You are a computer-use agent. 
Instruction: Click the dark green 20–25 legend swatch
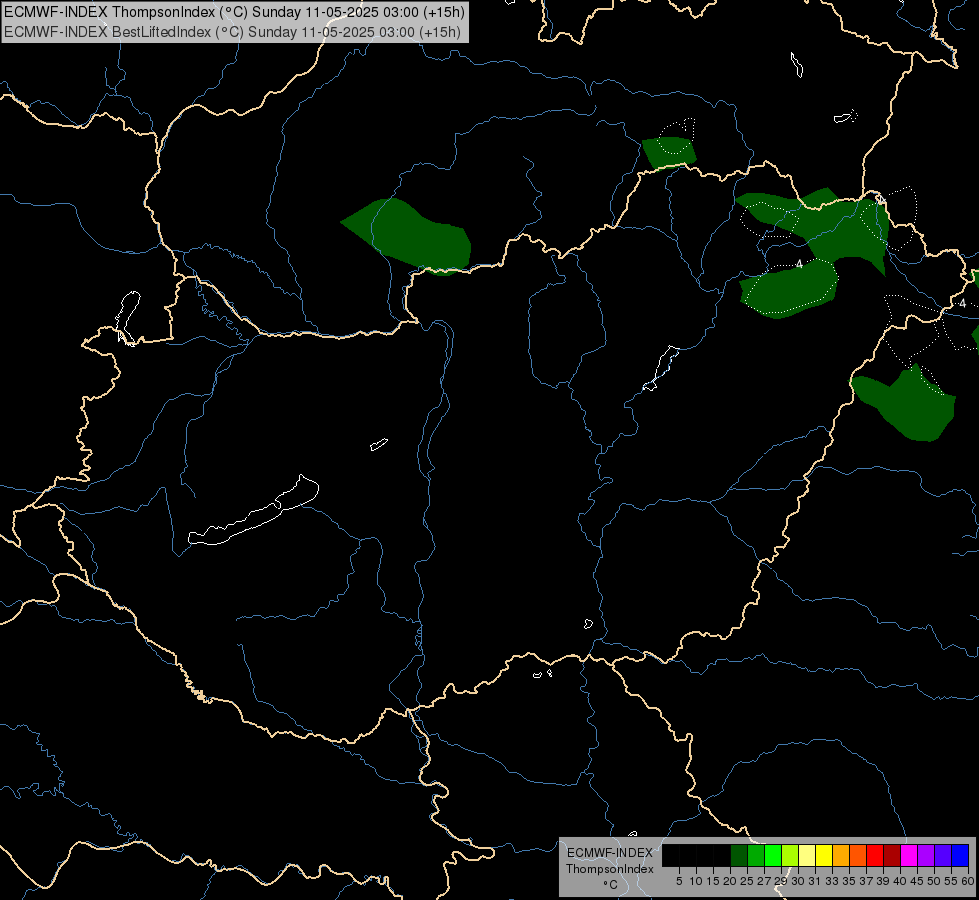(739, 855)
